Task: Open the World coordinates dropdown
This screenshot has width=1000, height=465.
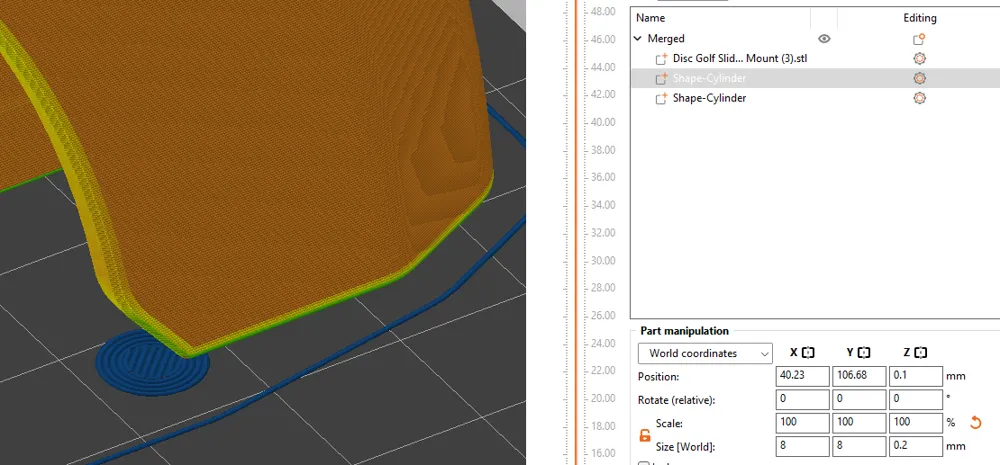Action: [705, 353]
